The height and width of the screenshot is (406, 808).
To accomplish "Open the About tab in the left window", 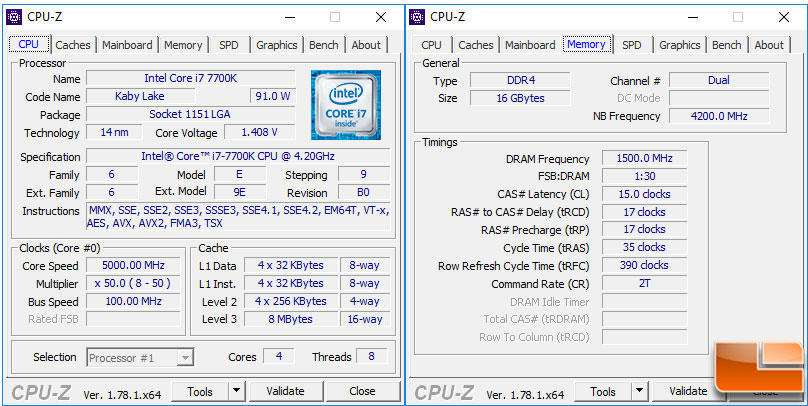I will click(x=366, y=45).
